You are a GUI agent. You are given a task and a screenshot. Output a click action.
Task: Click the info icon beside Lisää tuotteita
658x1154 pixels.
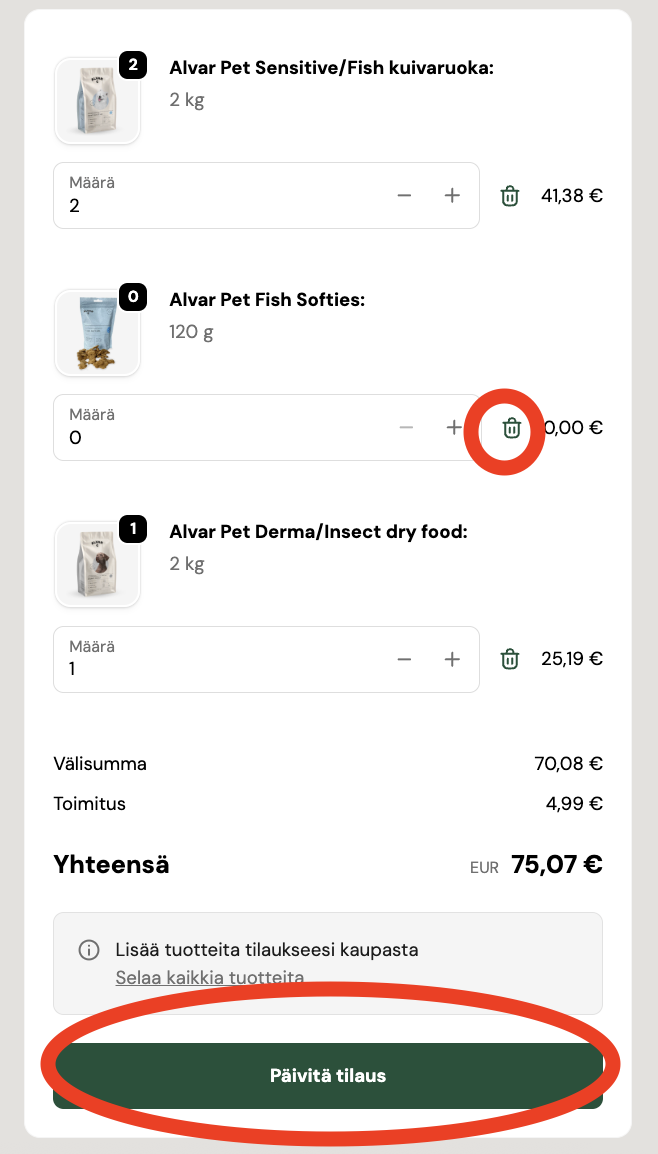[89, 950]
